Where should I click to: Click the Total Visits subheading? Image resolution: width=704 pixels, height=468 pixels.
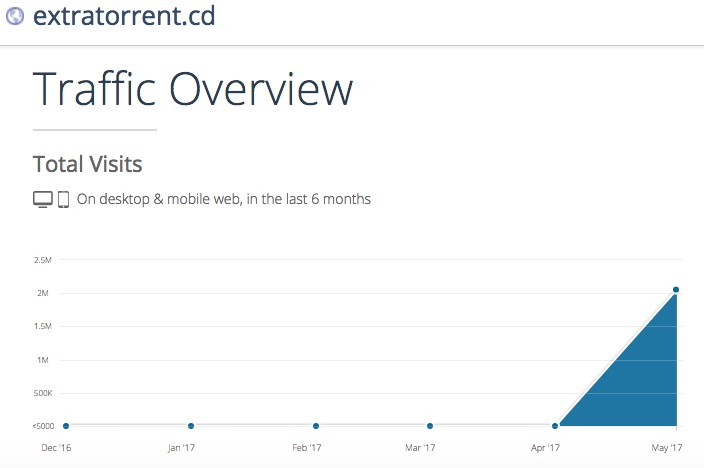(88, 164)
